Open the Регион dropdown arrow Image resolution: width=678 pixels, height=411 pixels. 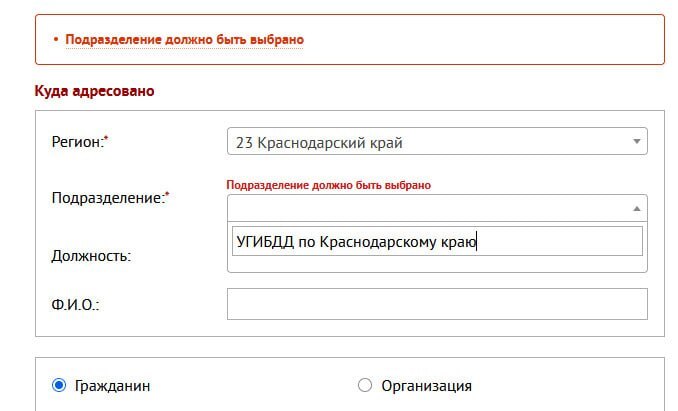click(x=636, y=142)
